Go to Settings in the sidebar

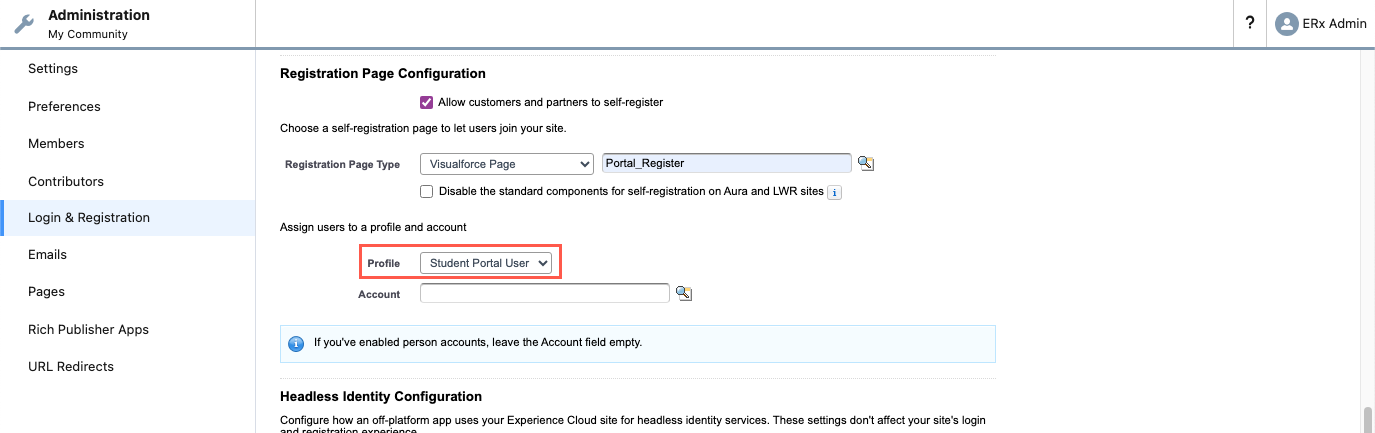[x=53, y=69]
